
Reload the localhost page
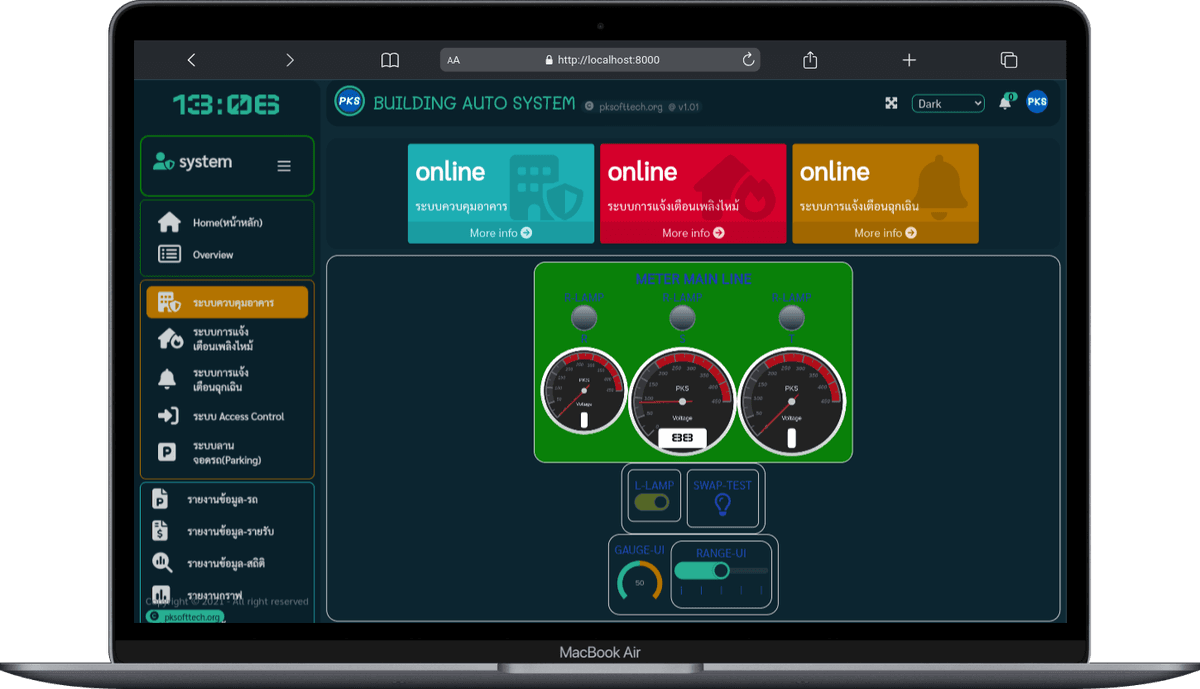(x=748, y=60)
